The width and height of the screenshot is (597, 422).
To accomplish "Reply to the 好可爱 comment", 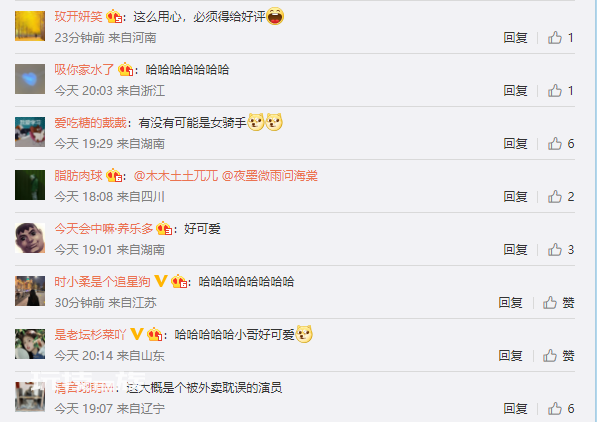I will coord(515,249).
